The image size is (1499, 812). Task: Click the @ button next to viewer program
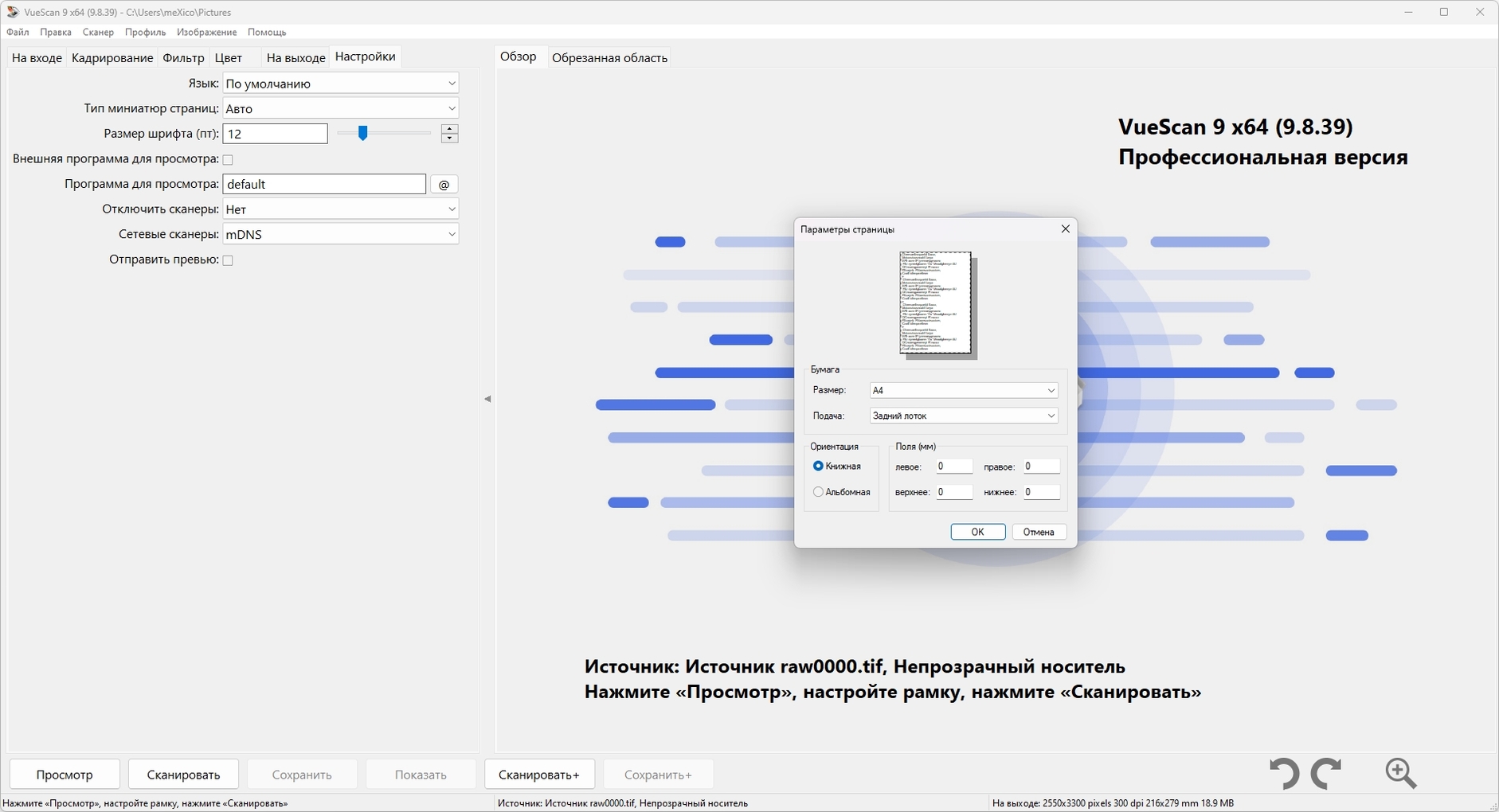tap(444, 185)
